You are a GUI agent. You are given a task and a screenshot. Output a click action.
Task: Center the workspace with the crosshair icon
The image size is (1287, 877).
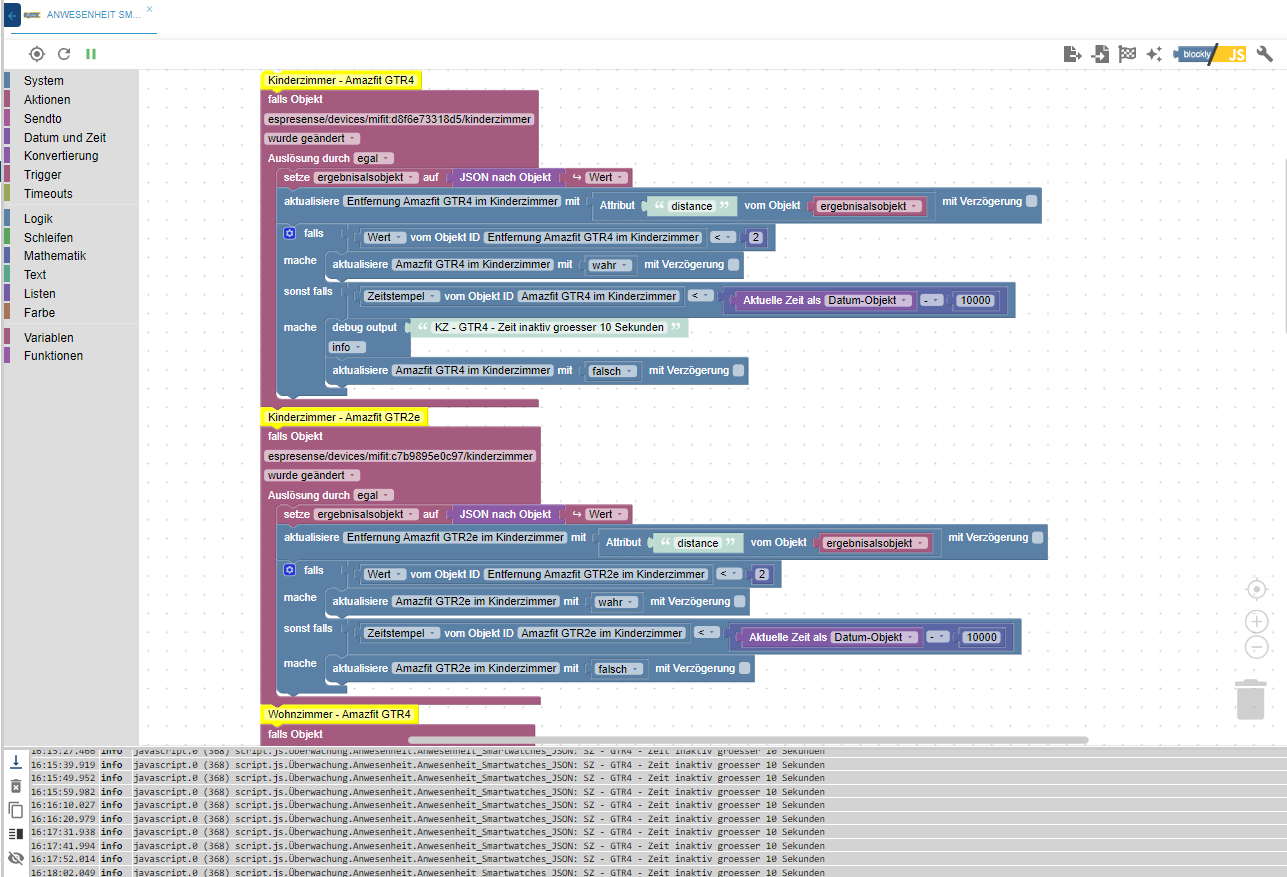point(1257,589)
